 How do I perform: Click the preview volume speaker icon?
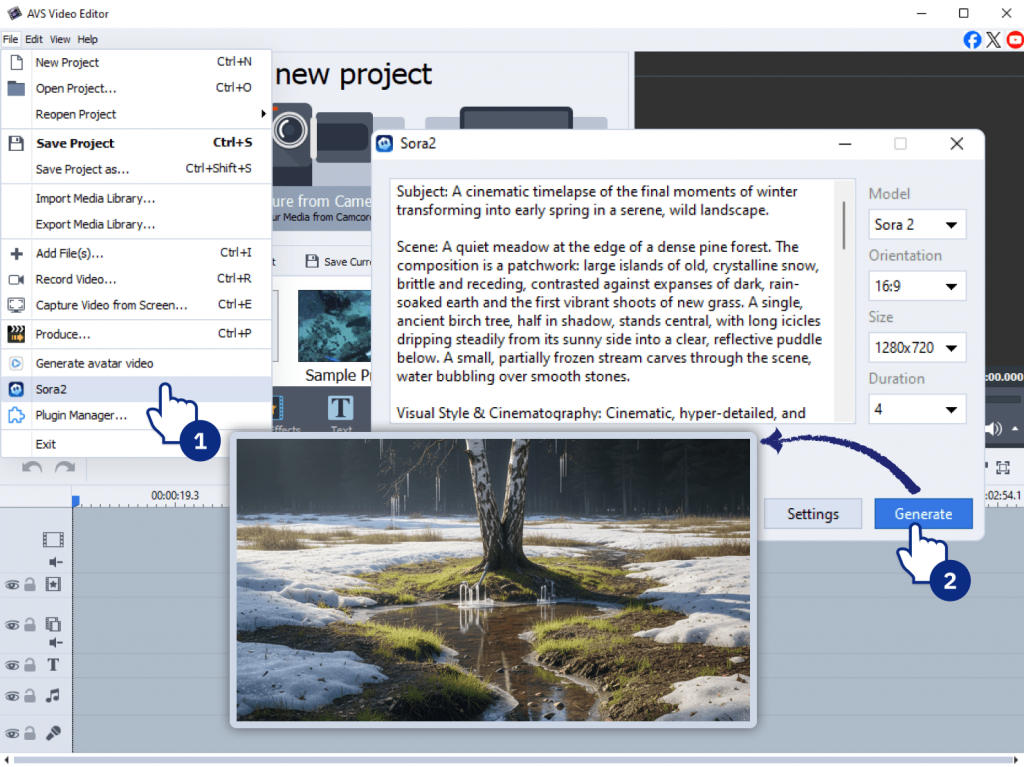[x=993, y=429]
